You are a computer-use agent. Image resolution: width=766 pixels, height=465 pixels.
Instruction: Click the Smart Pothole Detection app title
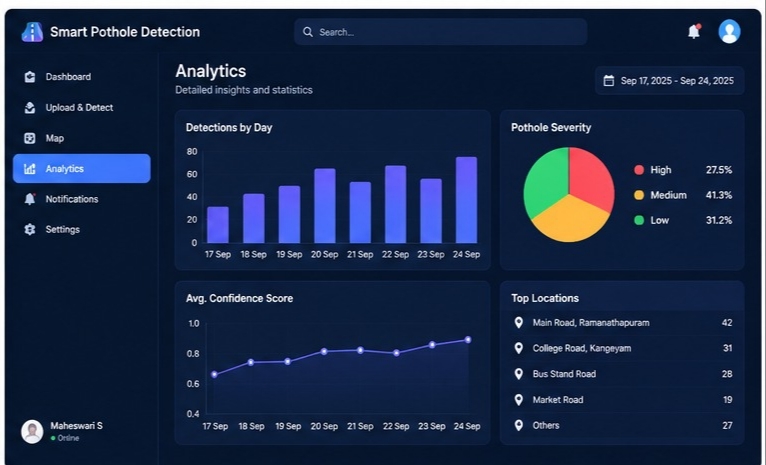125,32
